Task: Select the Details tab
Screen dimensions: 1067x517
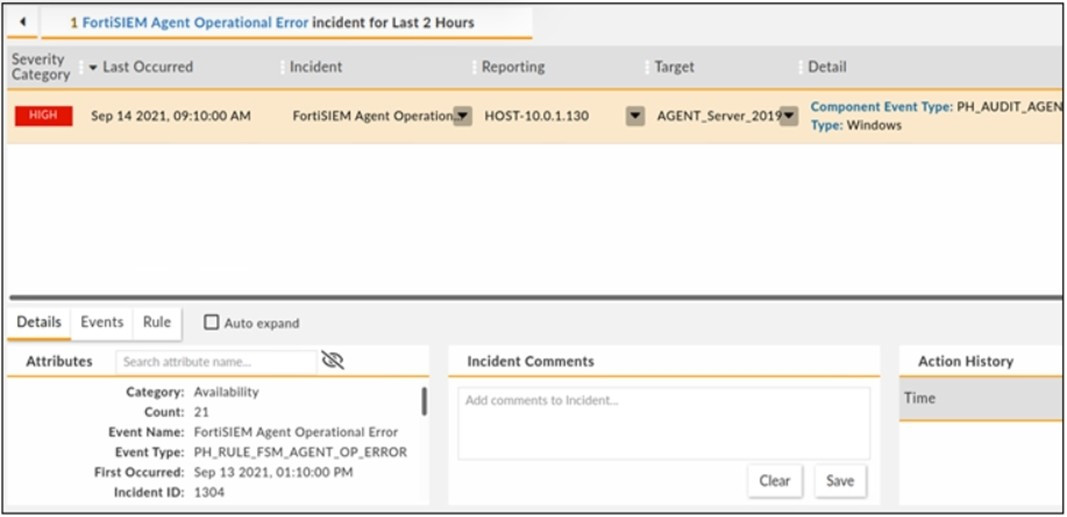Action: [39, 322]
